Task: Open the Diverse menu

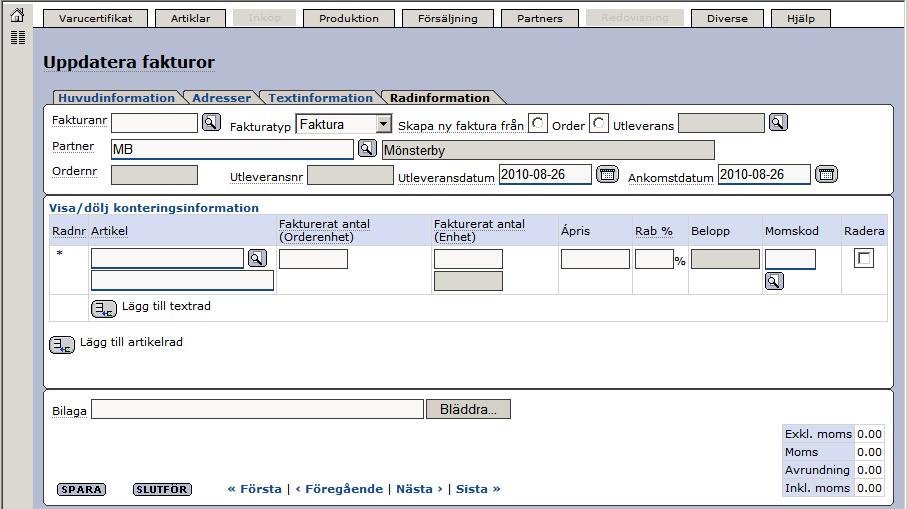Action: coord(727,18)
